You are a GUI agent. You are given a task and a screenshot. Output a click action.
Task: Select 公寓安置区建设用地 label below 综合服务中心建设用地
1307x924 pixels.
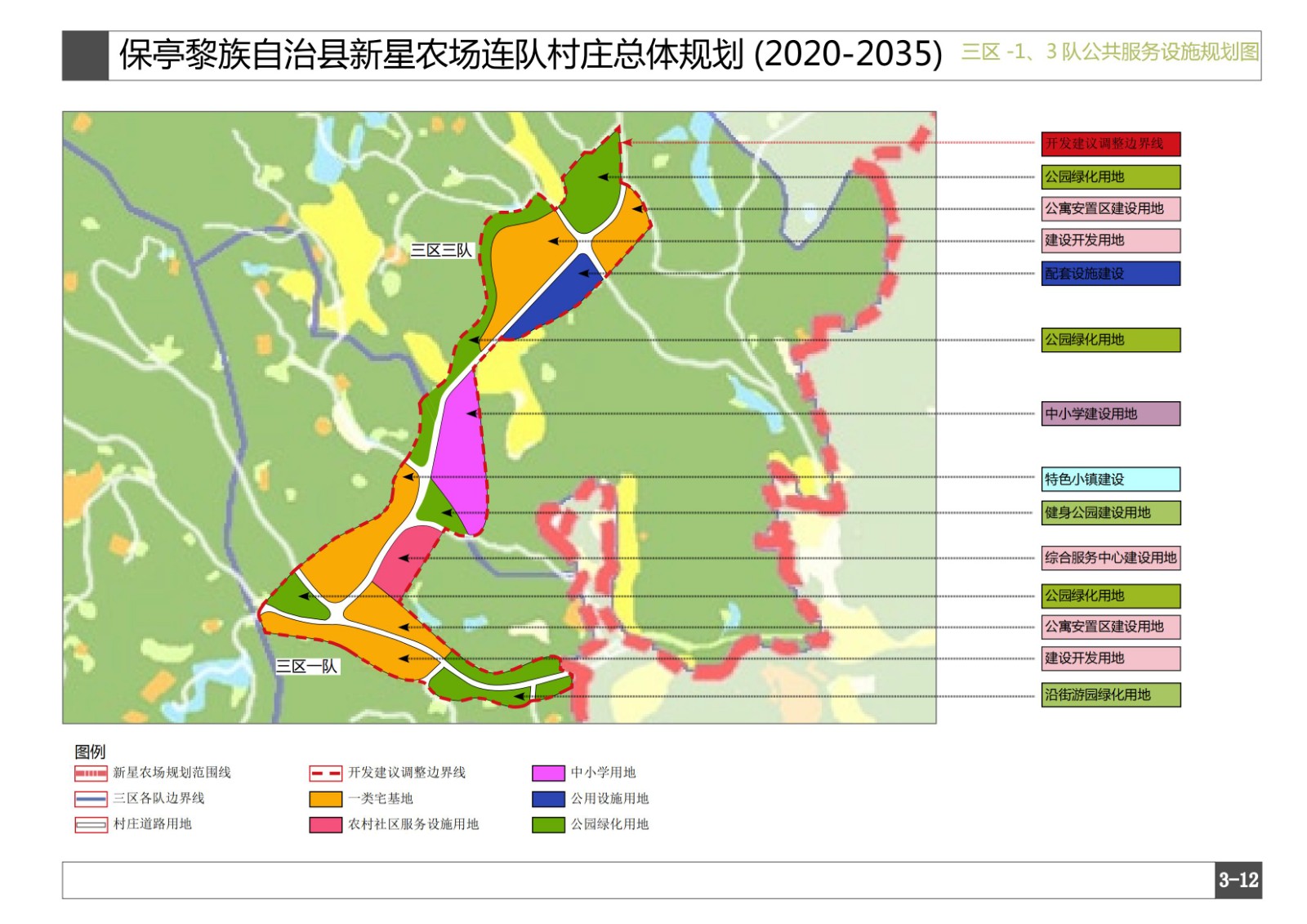[1110, 627]
